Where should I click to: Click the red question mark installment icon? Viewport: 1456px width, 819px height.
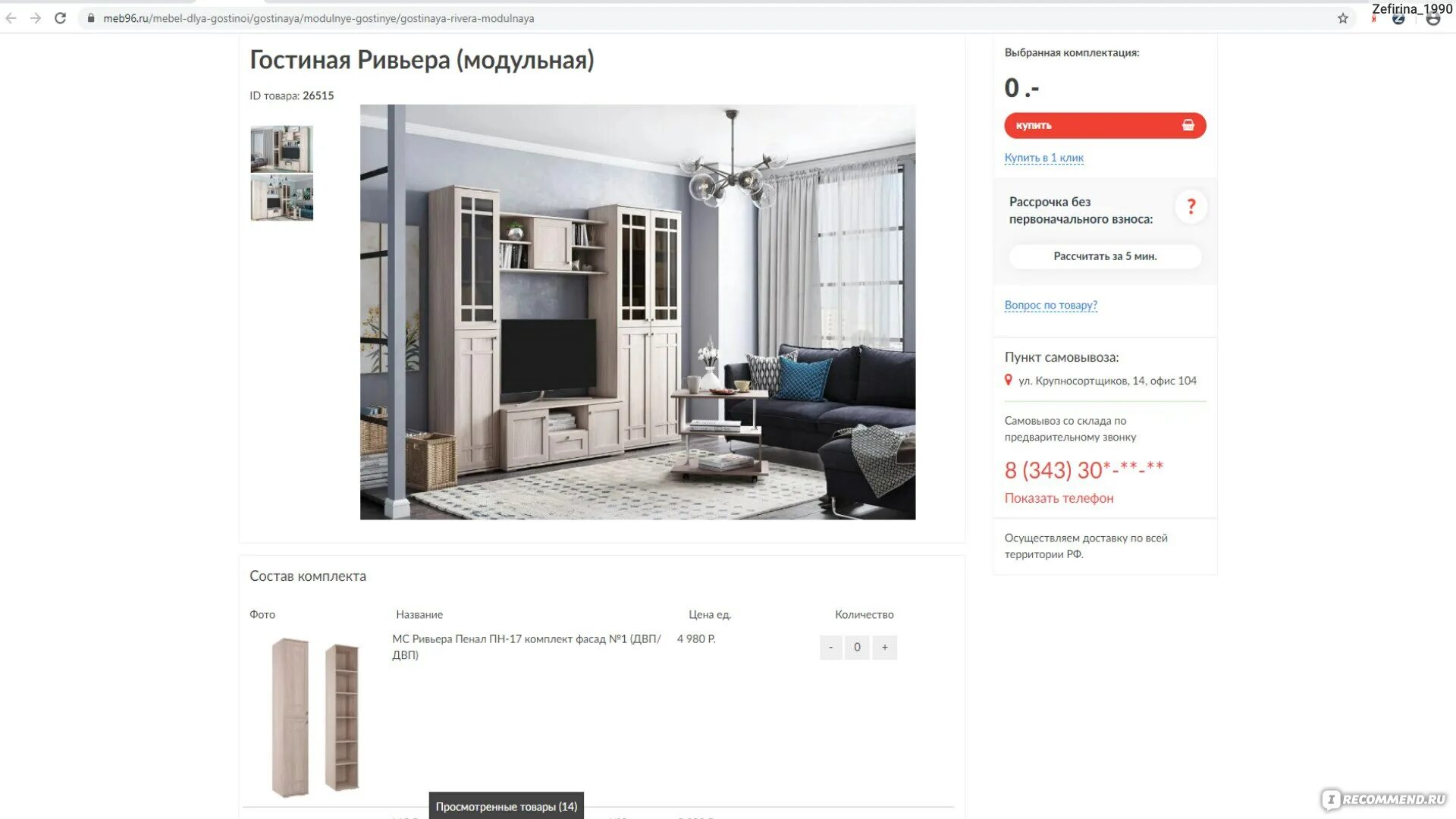click(x=1191, y=206)
